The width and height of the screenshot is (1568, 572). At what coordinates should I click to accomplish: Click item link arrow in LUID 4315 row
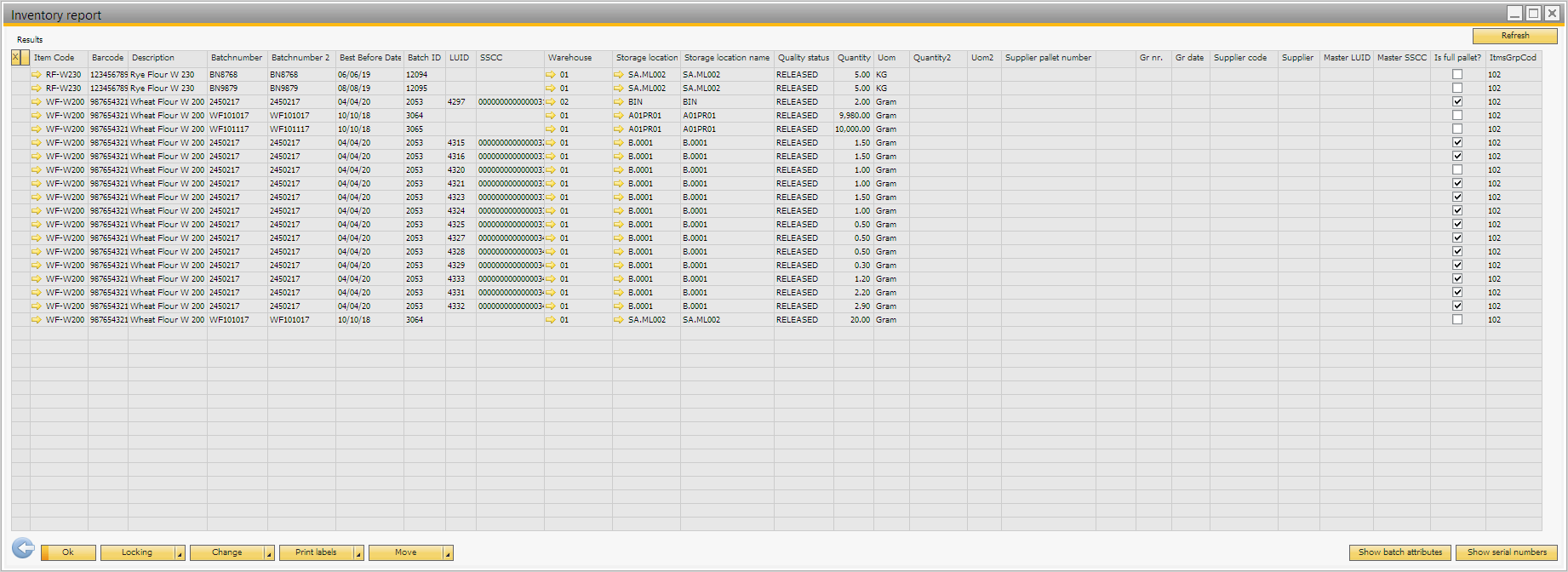pos(37,143)
